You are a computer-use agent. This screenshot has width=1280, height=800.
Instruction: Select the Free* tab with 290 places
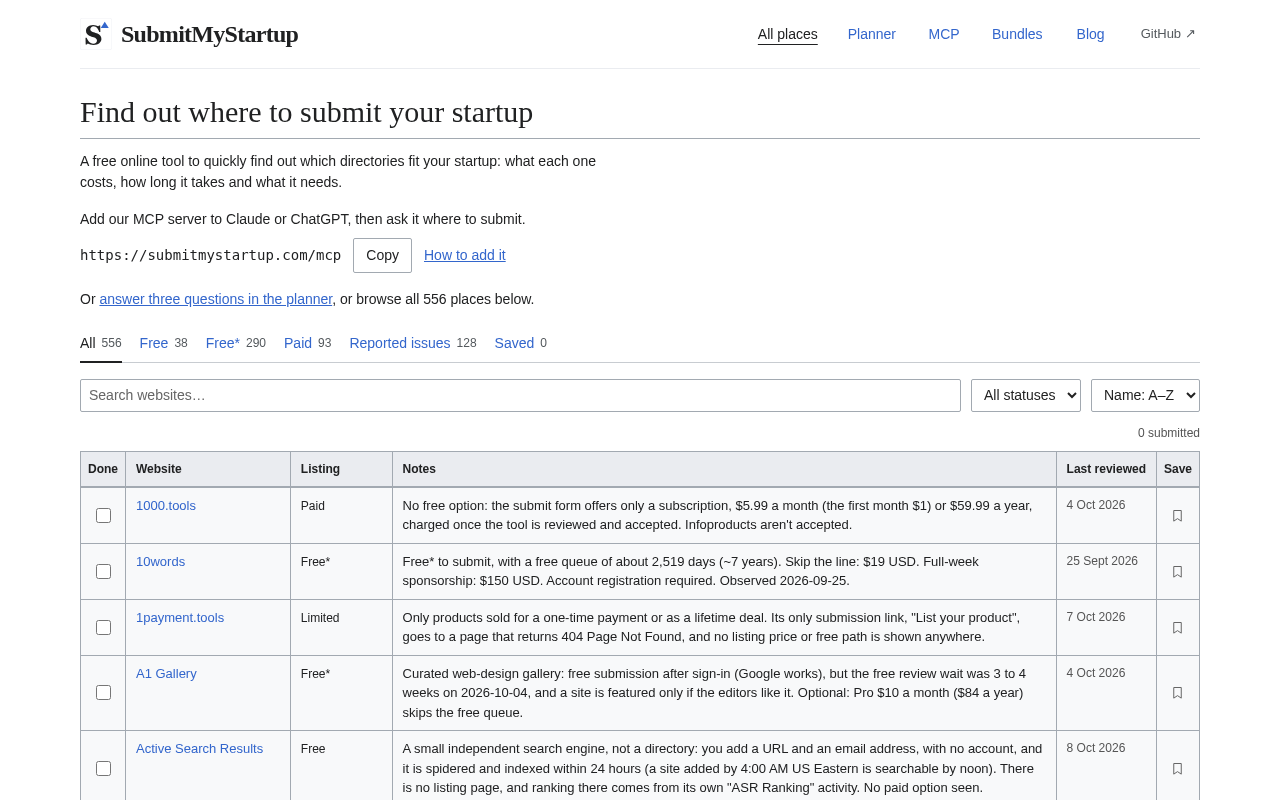point(236,343)
